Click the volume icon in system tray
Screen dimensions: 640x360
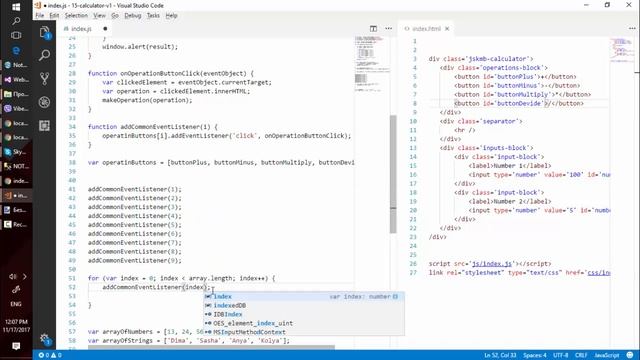click(12, 277)
